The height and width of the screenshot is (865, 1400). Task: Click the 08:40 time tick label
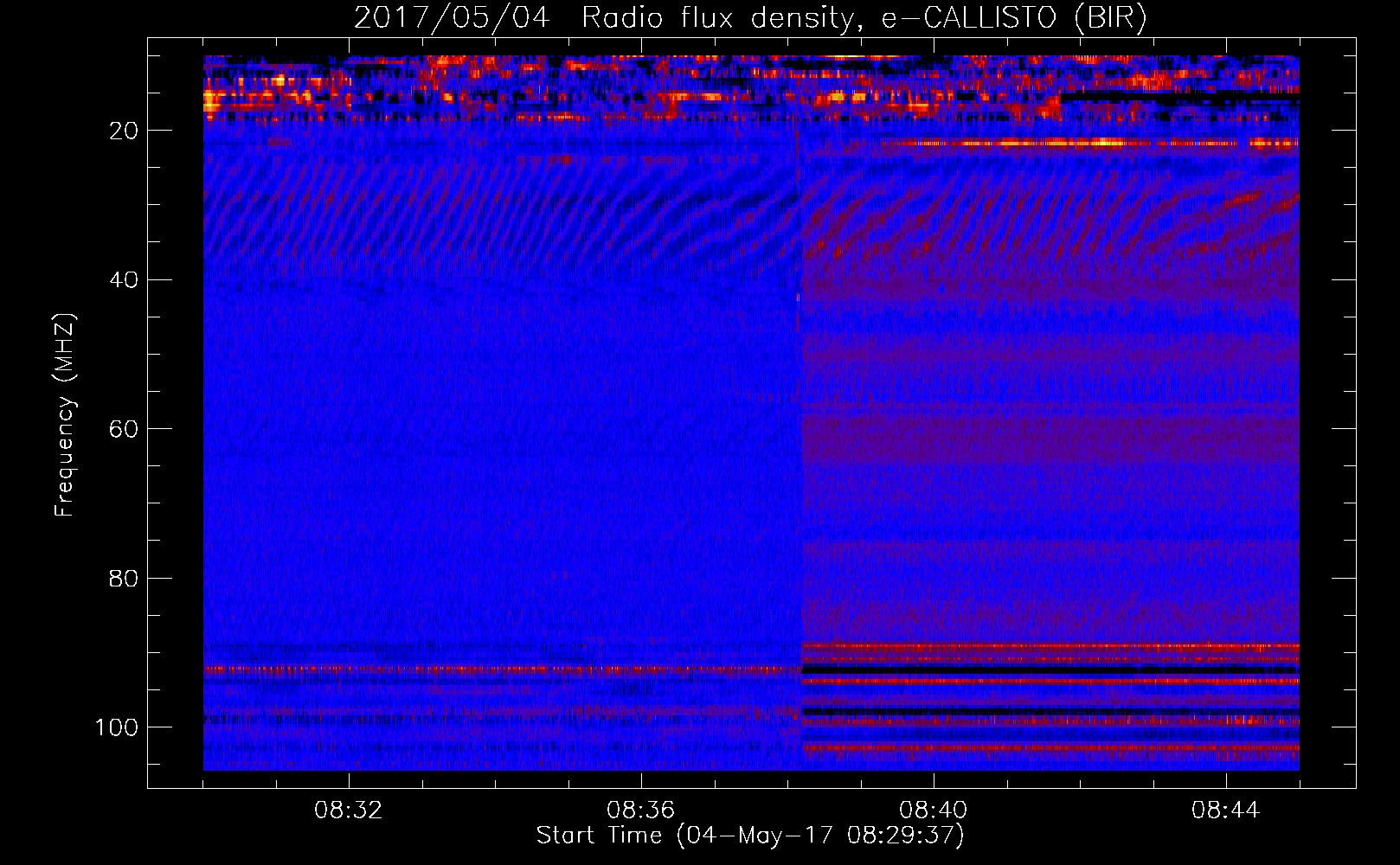click(934, 811)
